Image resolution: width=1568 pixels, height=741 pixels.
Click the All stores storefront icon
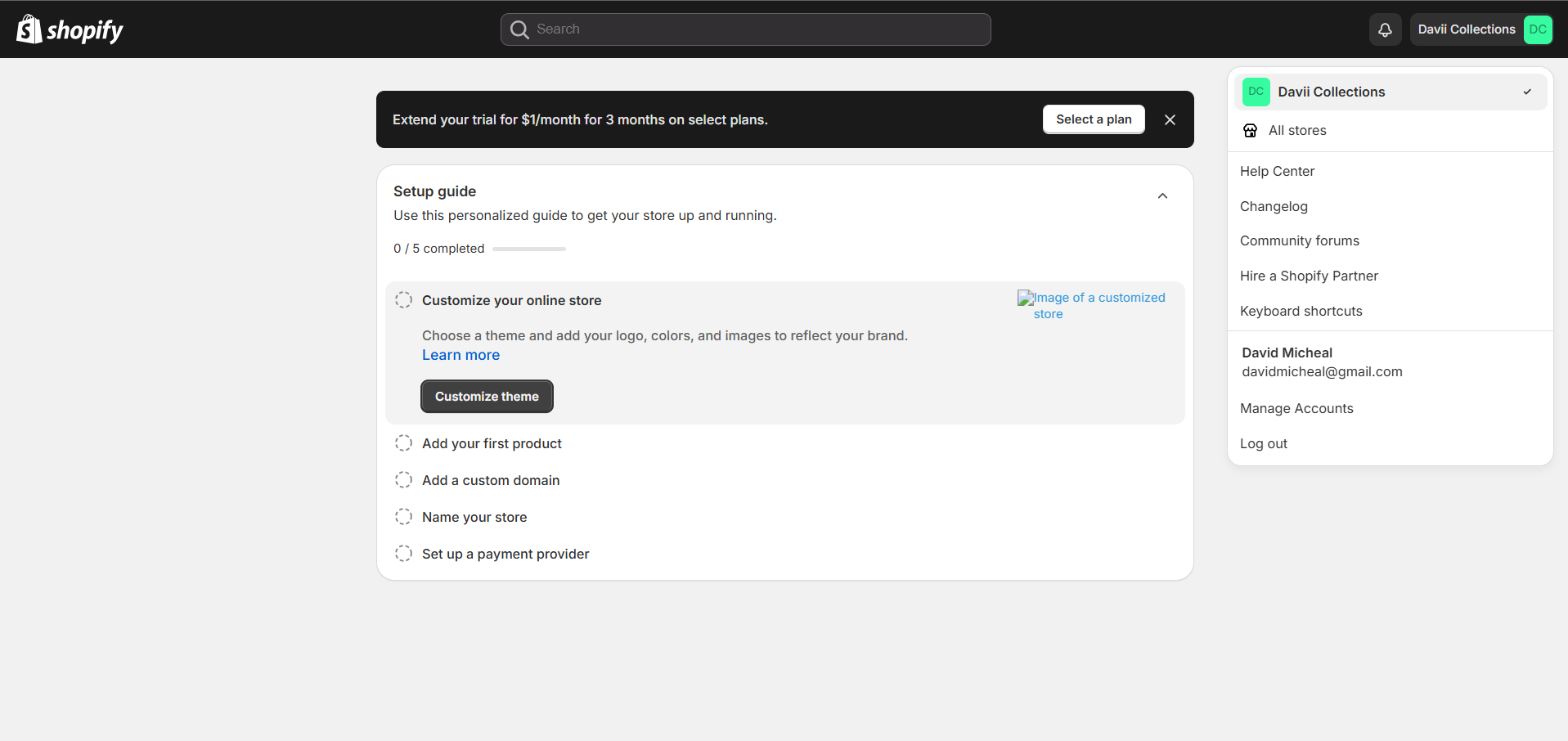click(x=1250, y=130)
